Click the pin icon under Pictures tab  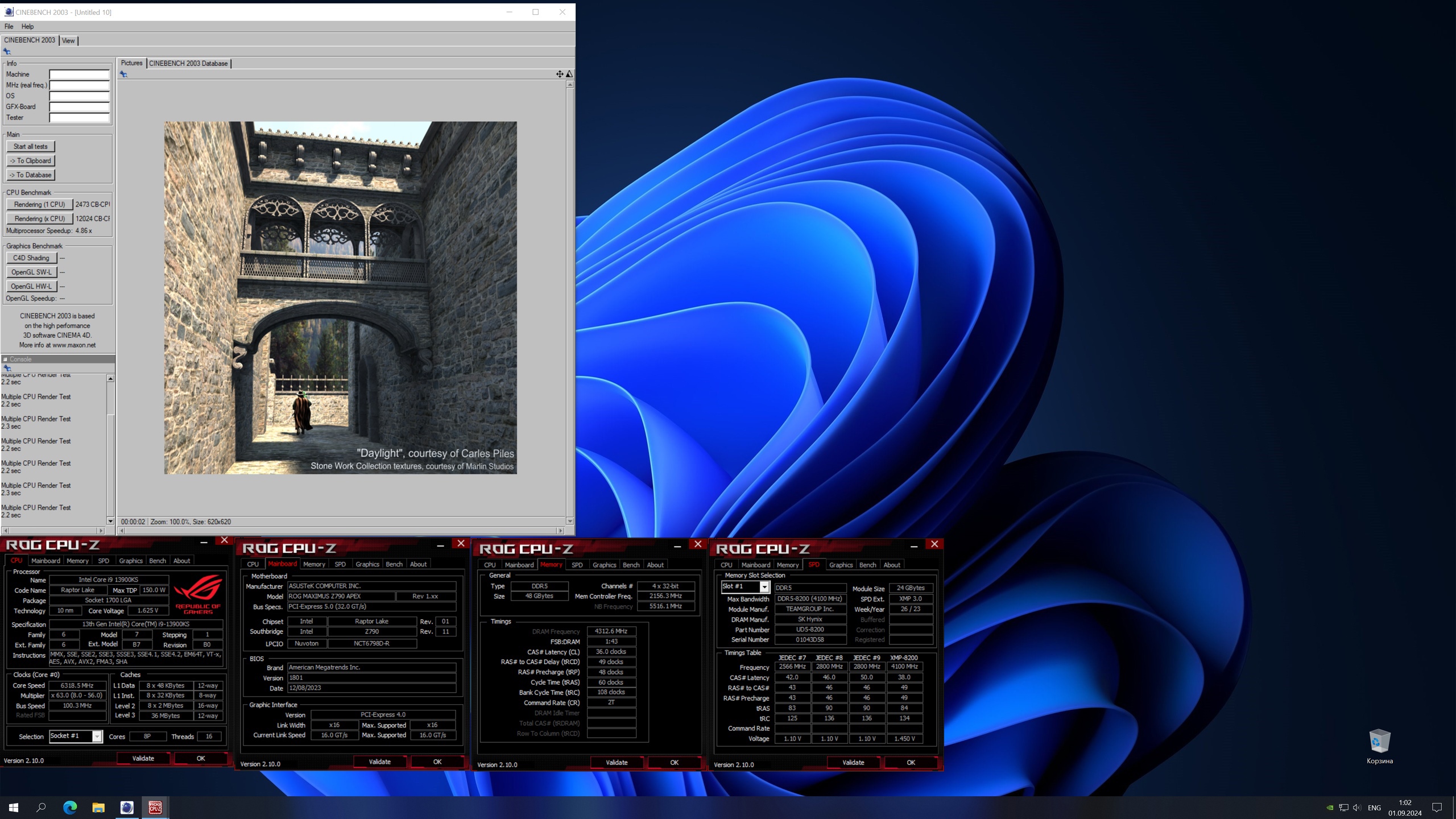click(123, 74)
